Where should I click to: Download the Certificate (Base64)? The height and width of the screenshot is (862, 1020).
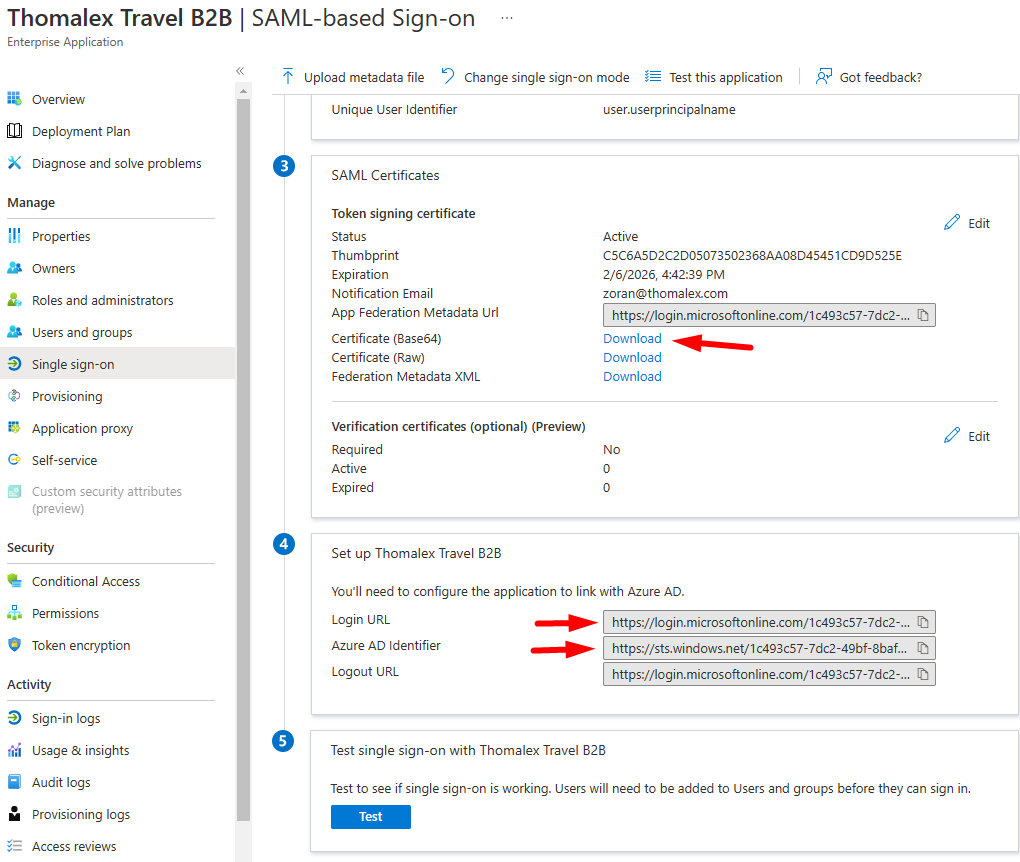coord(632,338)
